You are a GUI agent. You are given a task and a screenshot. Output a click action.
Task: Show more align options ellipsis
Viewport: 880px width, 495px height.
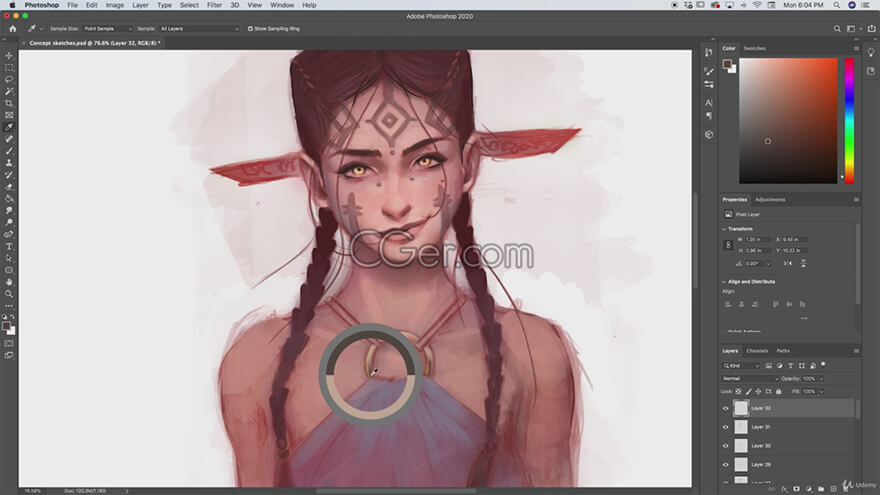804,318
